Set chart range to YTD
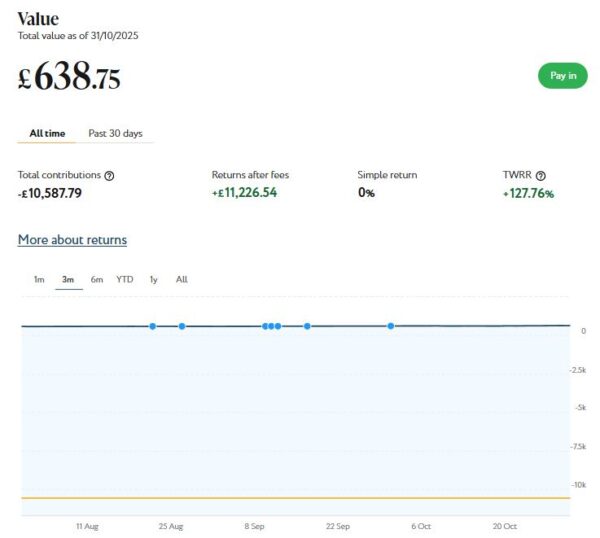Image resolution: width=600 pixels, height=538 pixels. coord(124,280)
